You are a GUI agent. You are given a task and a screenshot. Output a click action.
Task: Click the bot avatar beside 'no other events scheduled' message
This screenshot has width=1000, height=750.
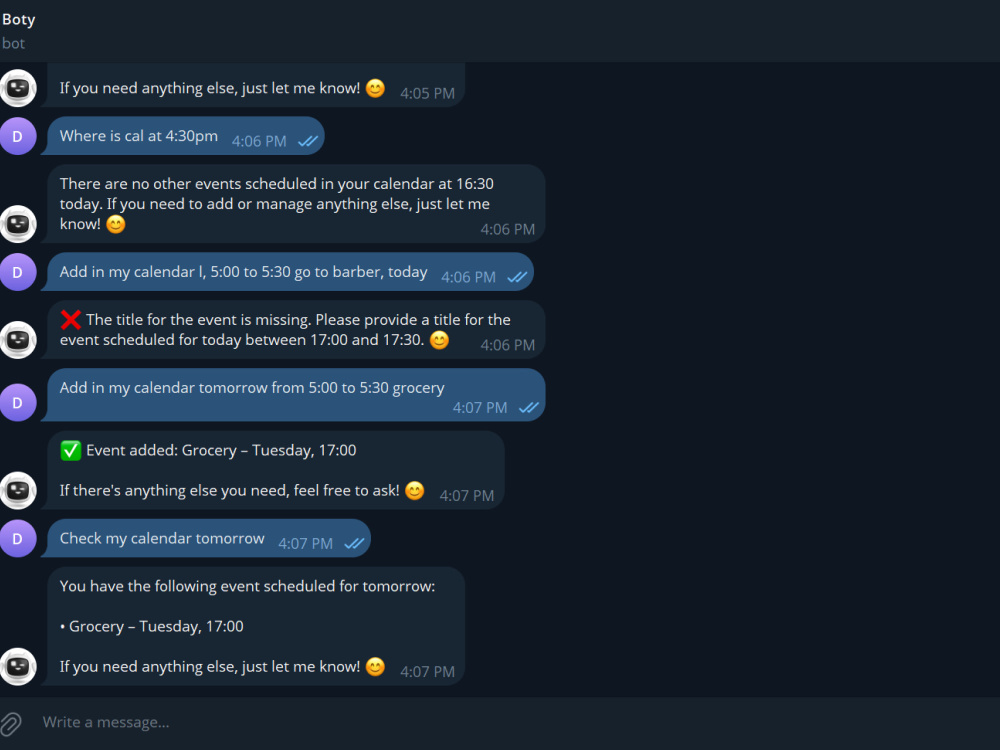pos(18,224)
